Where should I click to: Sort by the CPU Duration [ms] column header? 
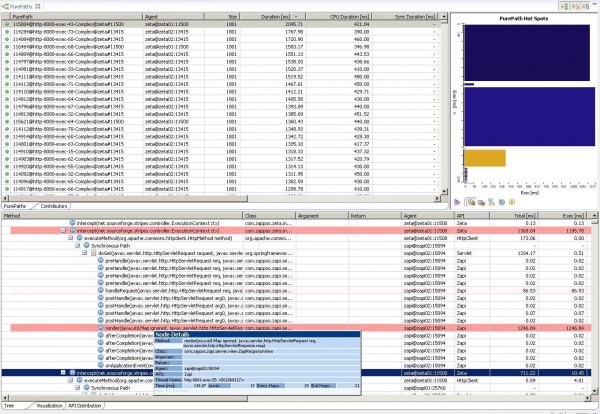click(x=339, y=16)
